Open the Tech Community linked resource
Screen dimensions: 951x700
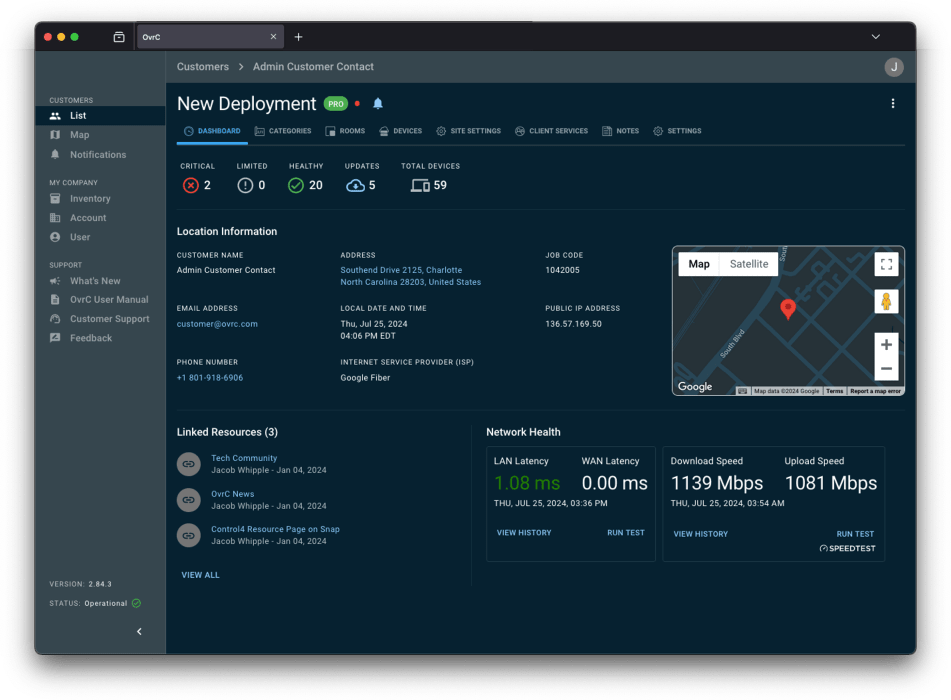tap(244, 458)
